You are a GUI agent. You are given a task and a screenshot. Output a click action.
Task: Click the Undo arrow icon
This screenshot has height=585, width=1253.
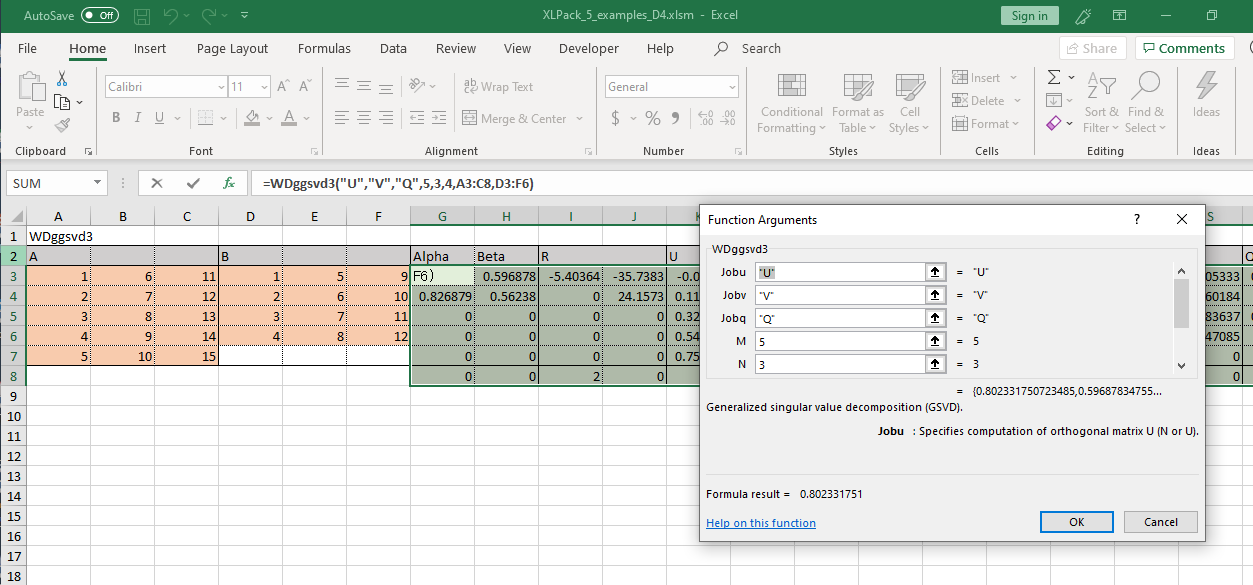pos(171,16)
